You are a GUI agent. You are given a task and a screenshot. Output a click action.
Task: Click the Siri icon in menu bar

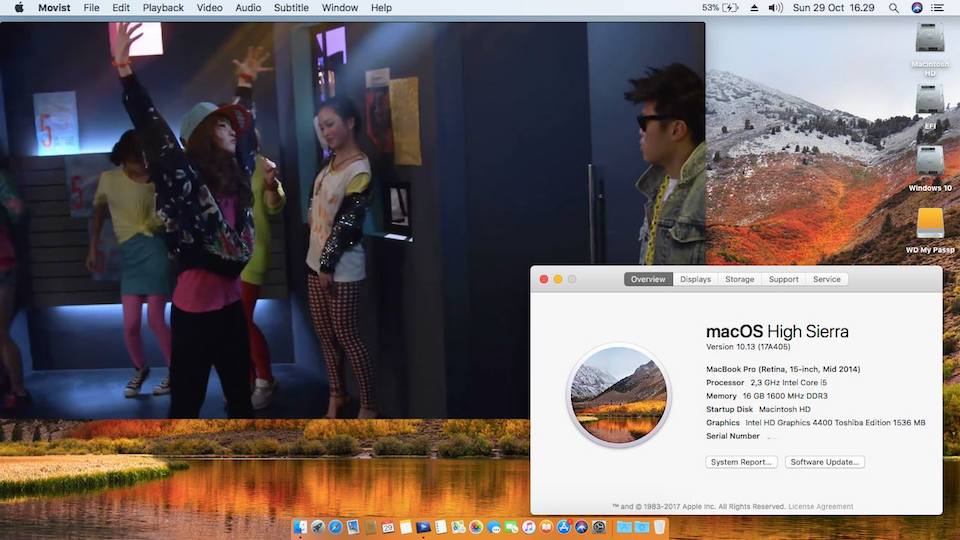917,7
